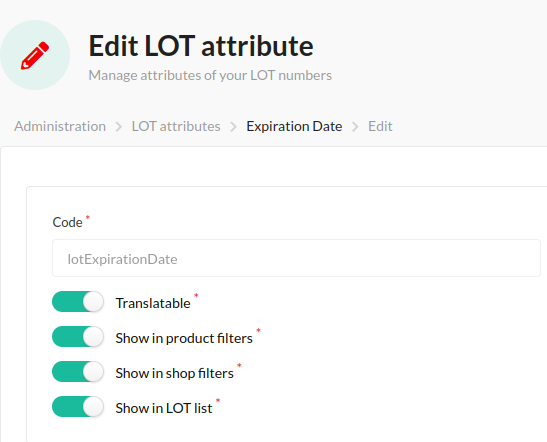Click the Edit LOT attribute heading
The width and height of the screenshot is (547, 442).
pyautogui.click(x=201, y=46)
